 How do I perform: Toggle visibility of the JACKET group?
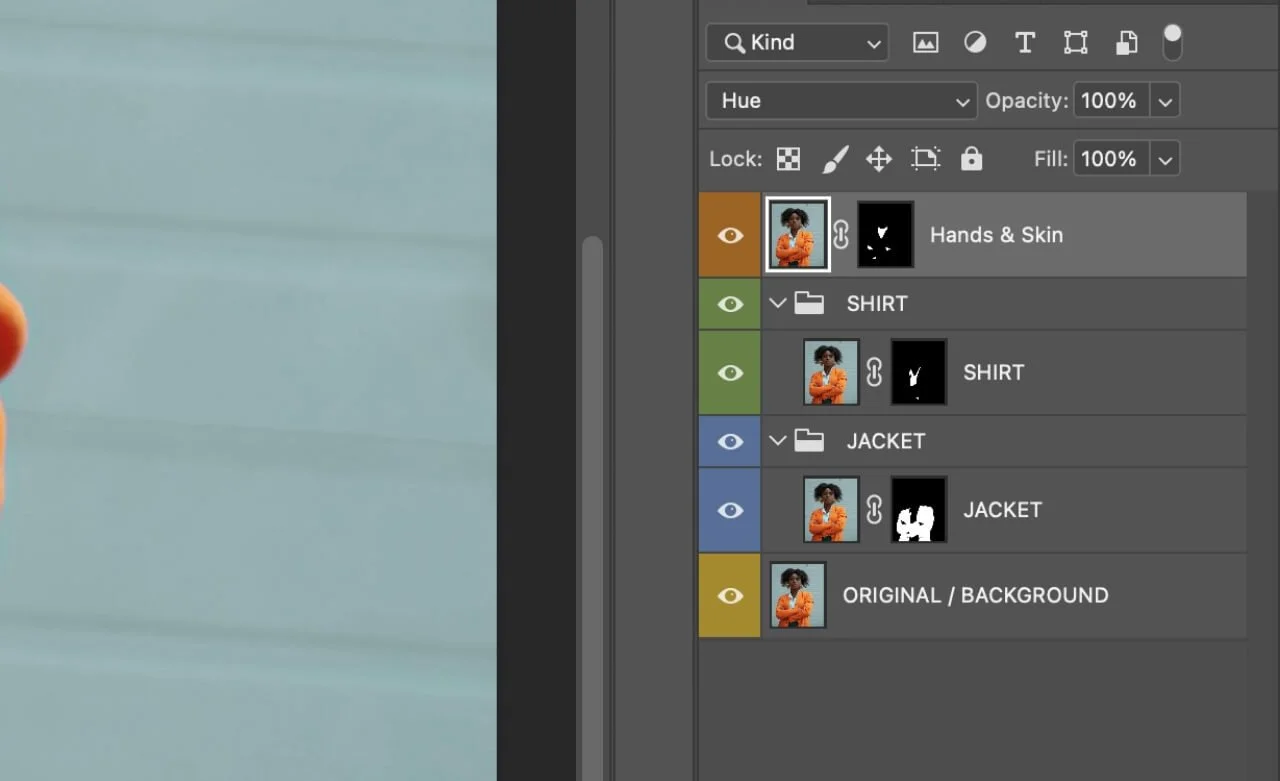pos(729,441)
